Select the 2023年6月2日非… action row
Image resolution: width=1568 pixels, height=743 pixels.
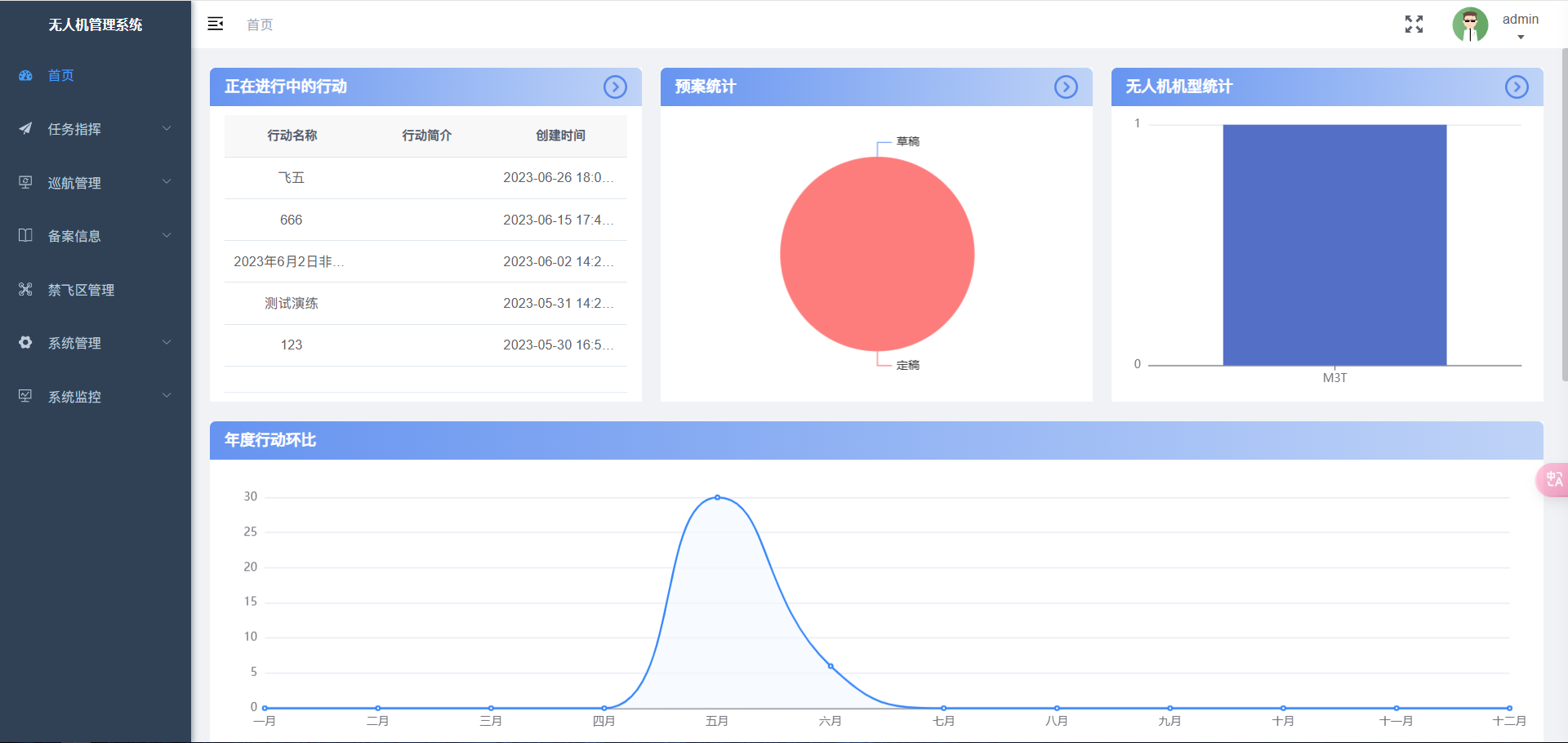425,261
